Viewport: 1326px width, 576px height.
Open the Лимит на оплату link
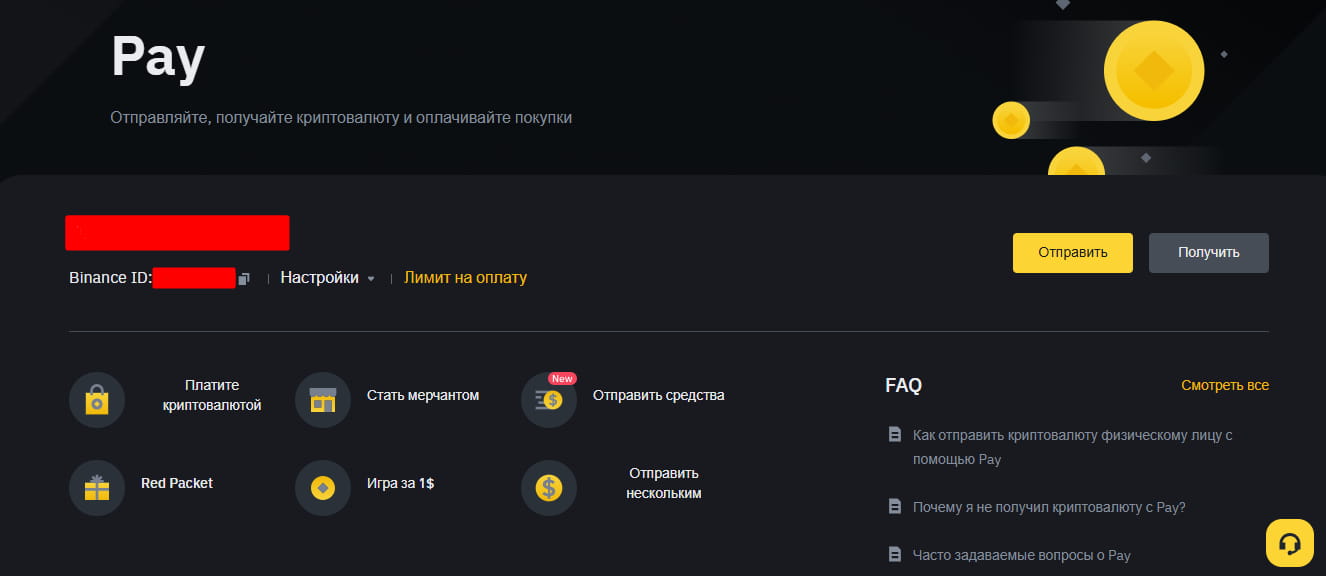[465, 278]
